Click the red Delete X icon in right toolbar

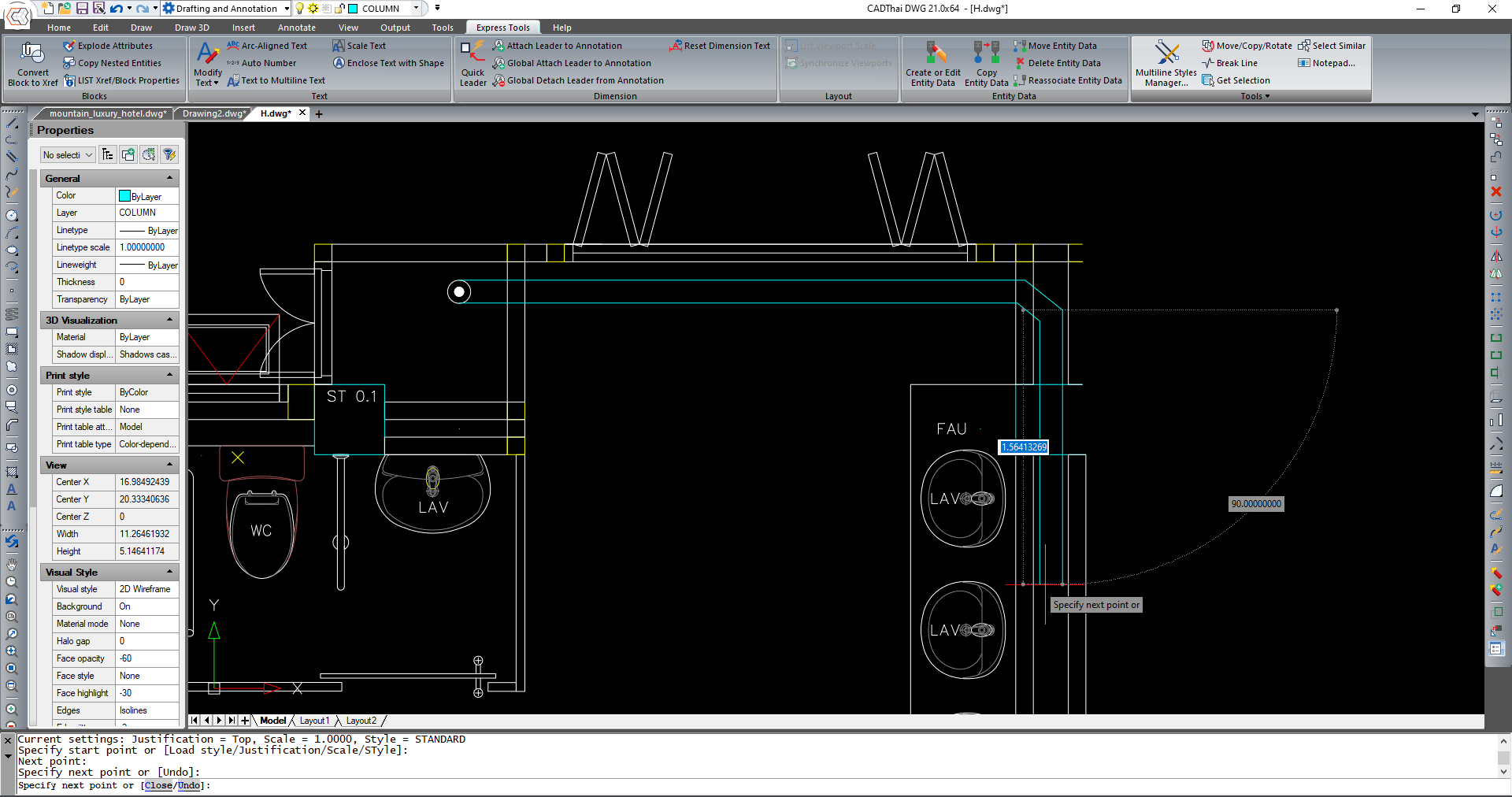tap(1496, 191)
